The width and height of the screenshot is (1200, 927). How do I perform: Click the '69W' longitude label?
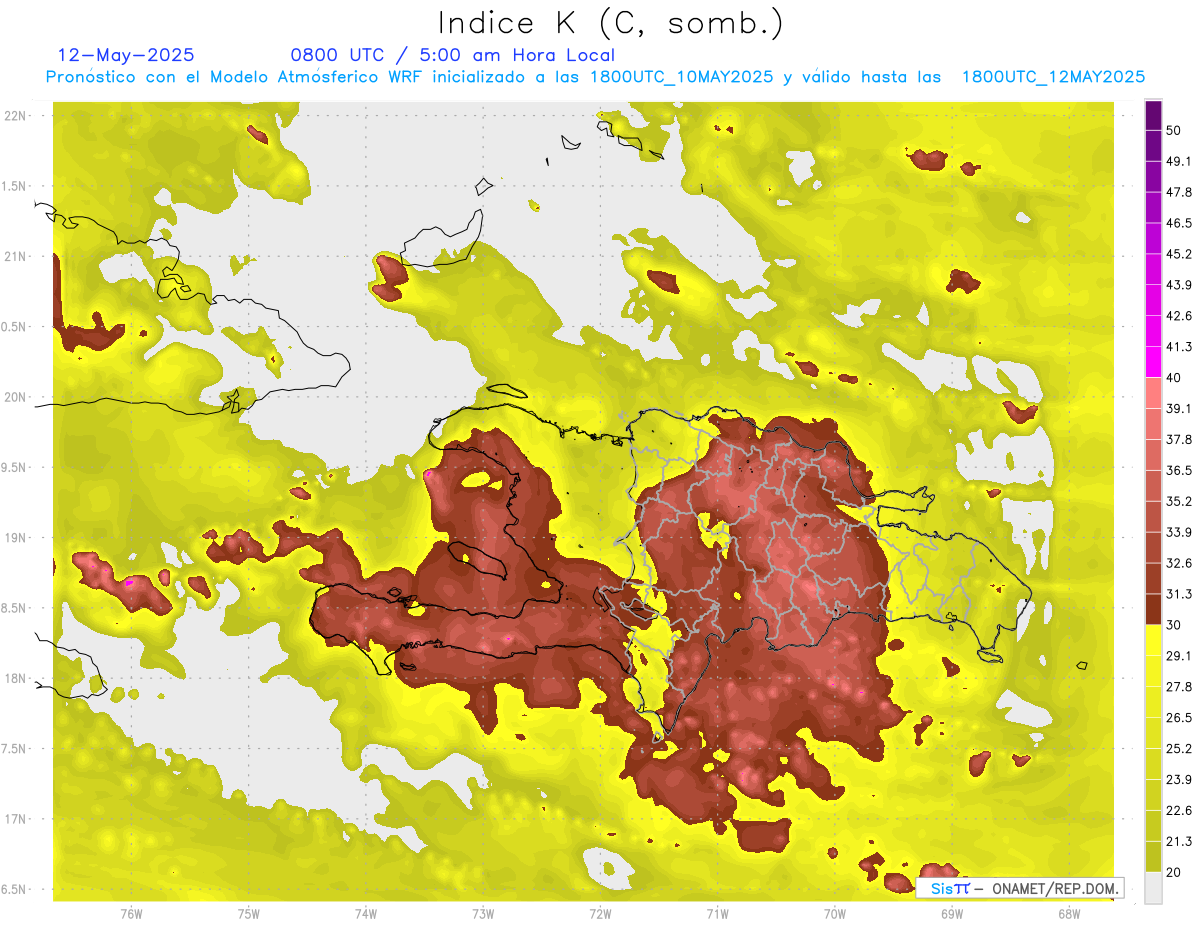coord(952,914)
